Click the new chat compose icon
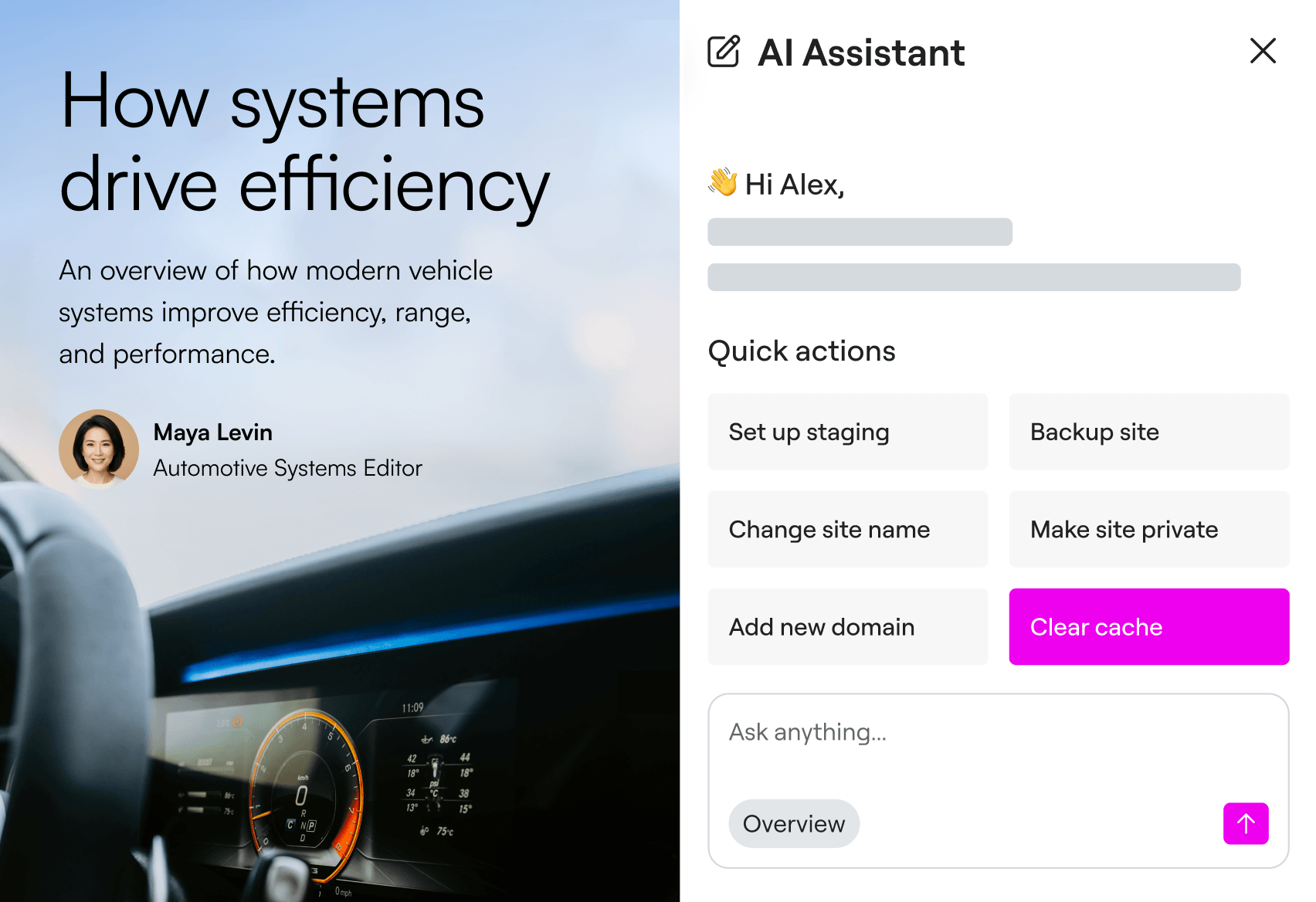 coord(724,52)
